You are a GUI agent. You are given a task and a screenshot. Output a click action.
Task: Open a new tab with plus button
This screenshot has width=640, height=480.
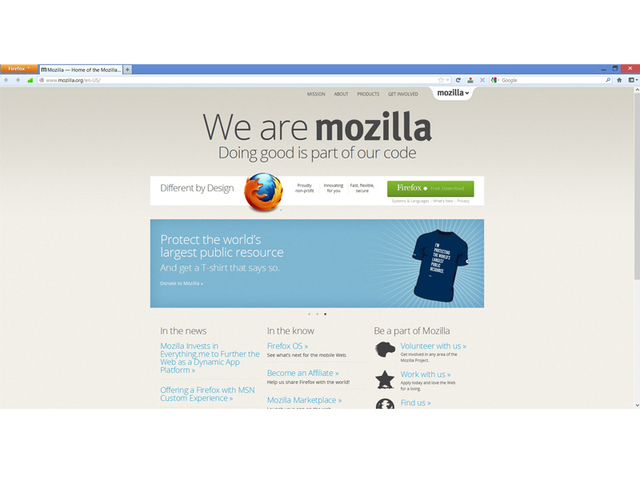(127, 69)
